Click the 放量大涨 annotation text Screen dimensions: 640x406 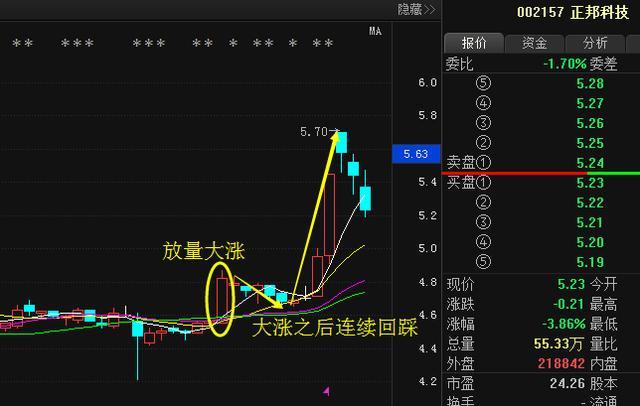[204, 251]
